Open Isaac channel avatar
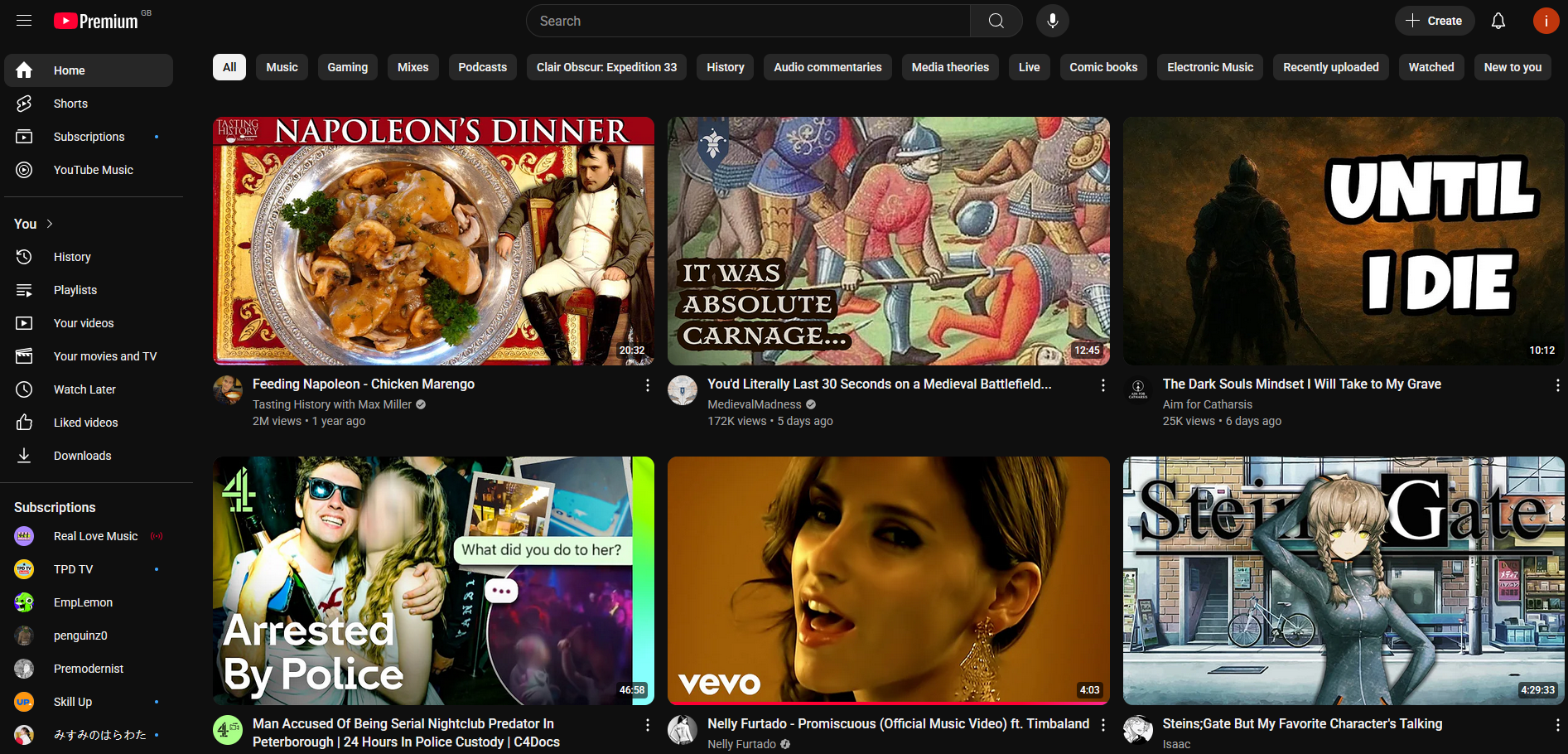Image resolution: width=1568 pixels, height=754 pixels. tap(1138, 730)
